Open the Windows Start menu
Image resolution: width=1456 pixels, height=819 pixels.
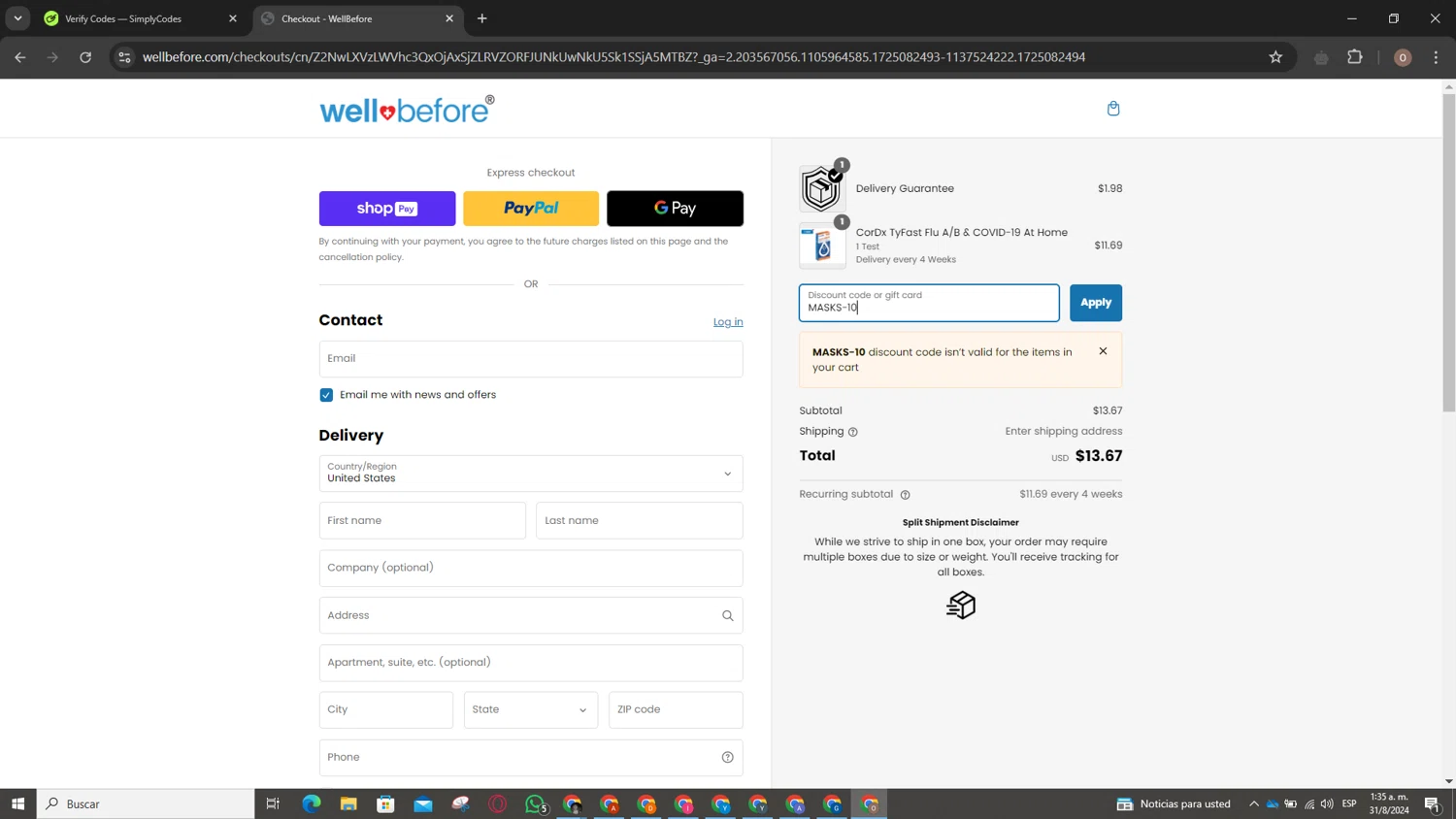pos(17,803)
